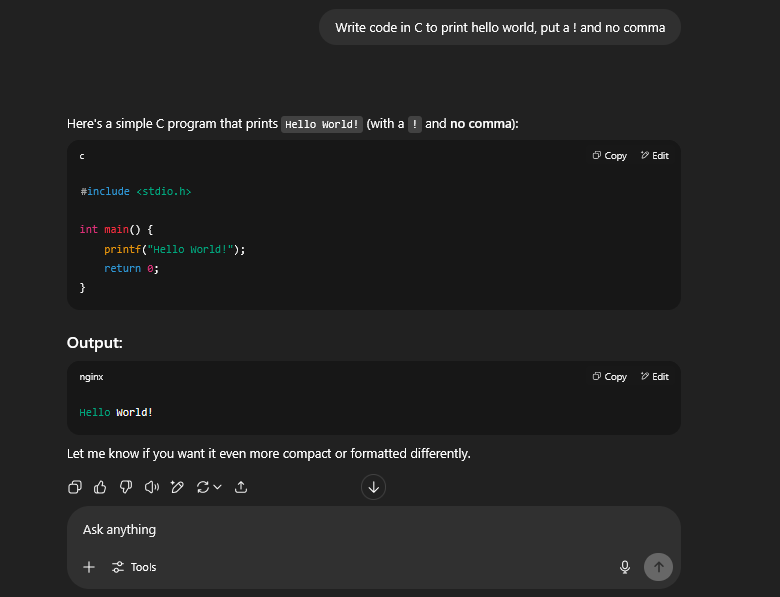This screenshot has width=780, height=597.
Task: Click the 'c' language label
Action: 82,156
